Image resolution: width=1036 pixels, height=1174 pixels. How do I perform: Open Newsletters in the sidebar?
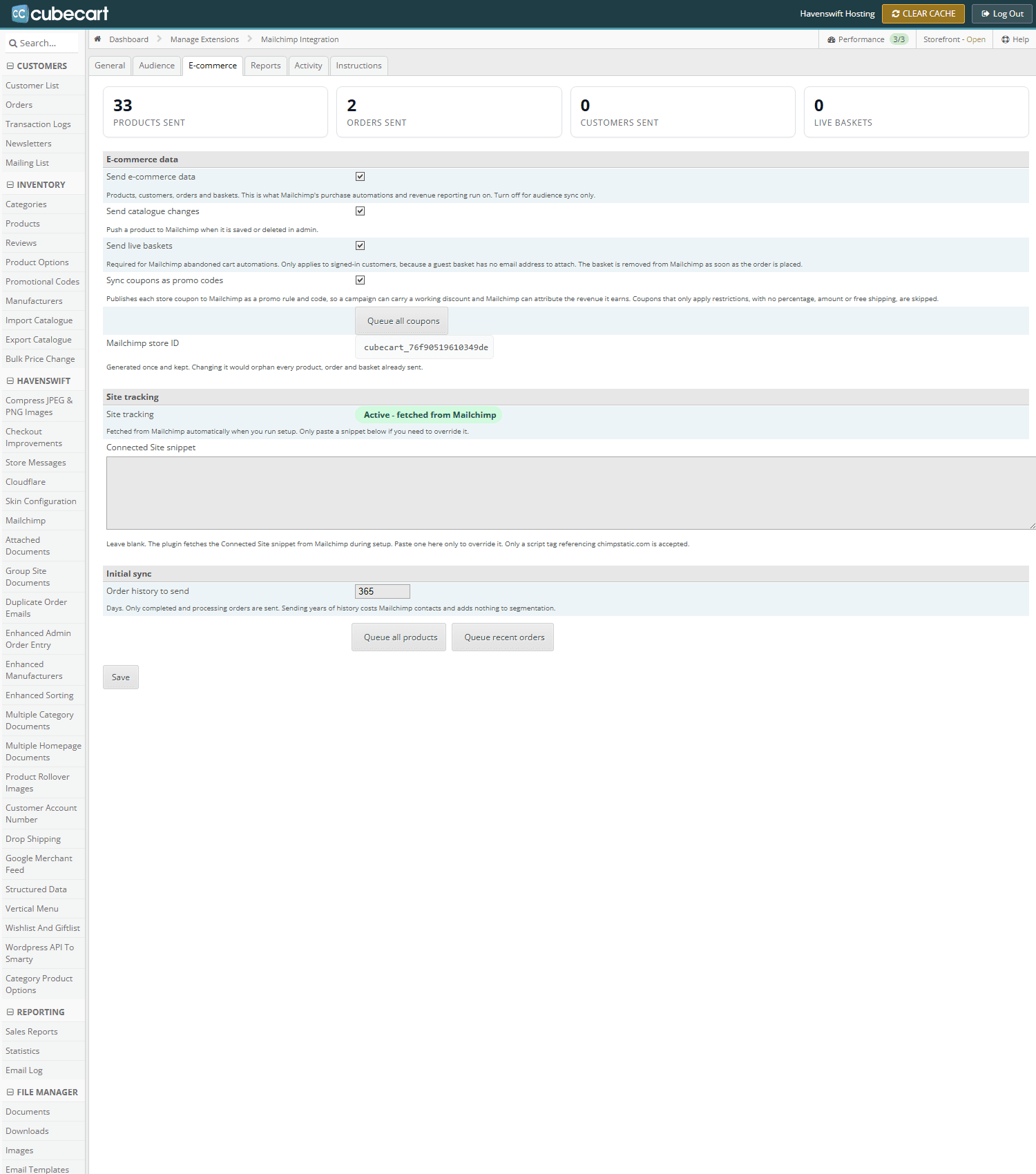click(x=28, y=144)
